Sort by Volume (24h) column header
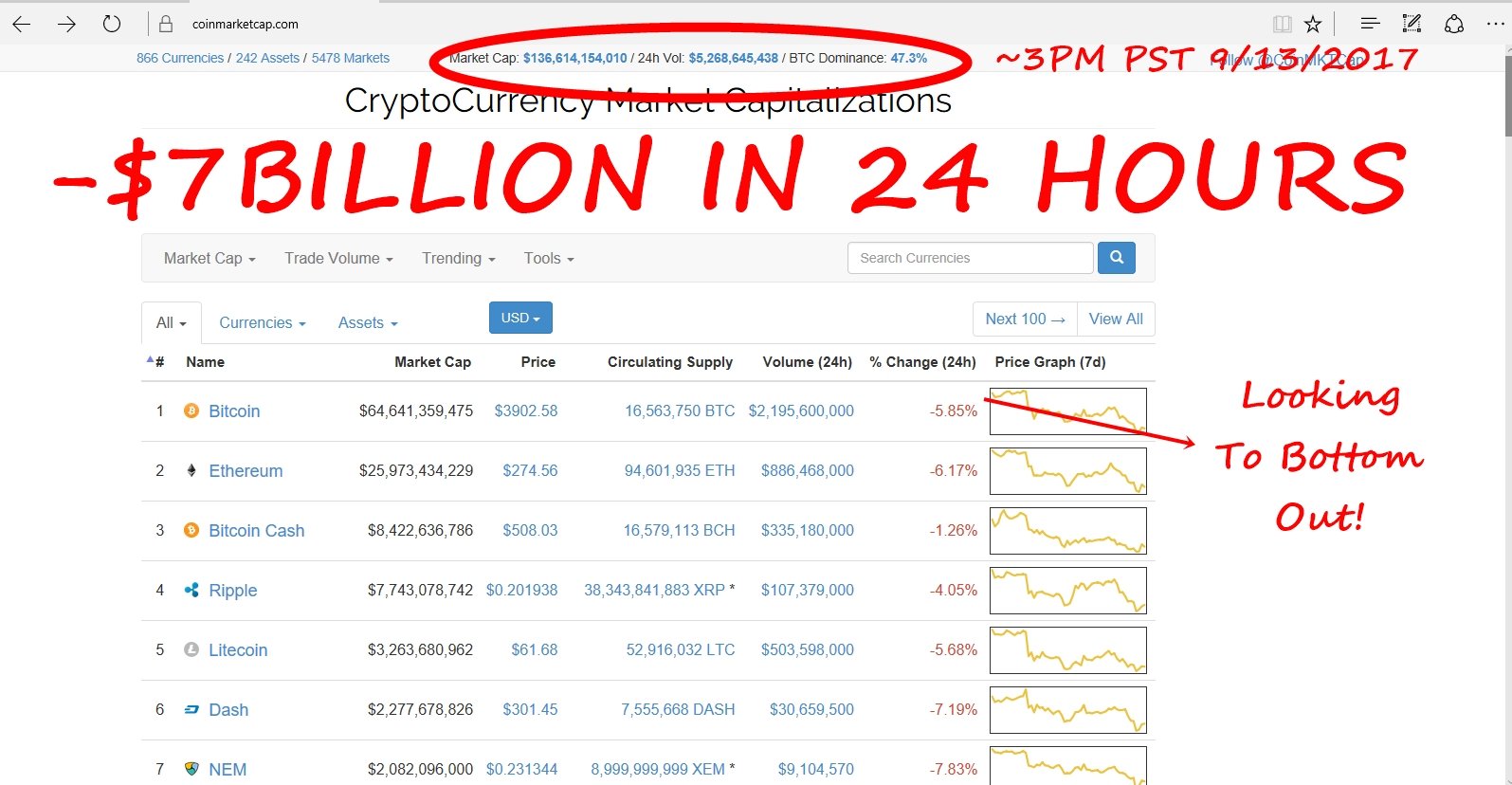 tap(808, 361)
